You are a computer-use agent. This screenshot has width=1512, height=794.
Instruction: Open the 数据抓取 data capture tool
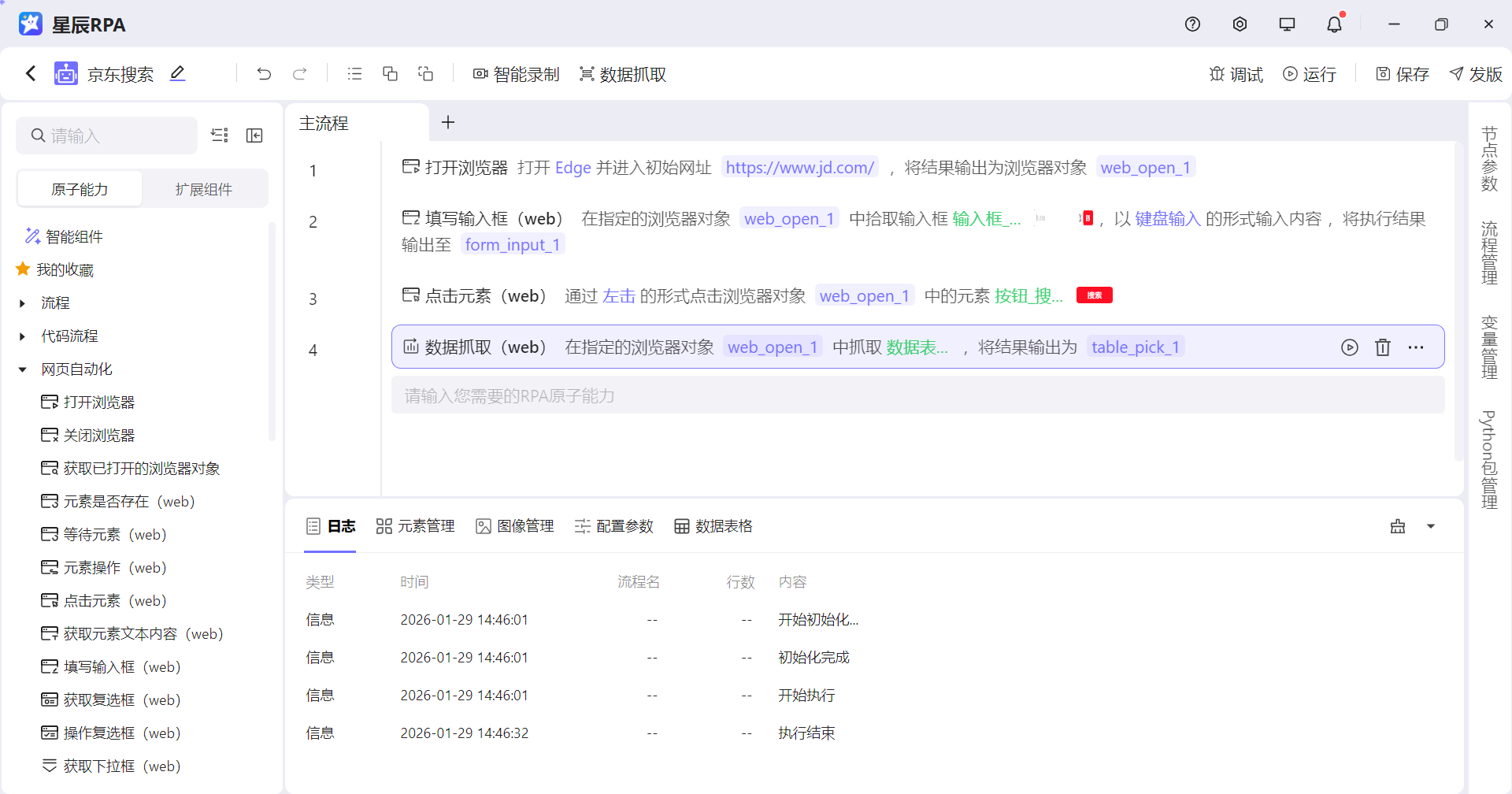pos(622,73)
